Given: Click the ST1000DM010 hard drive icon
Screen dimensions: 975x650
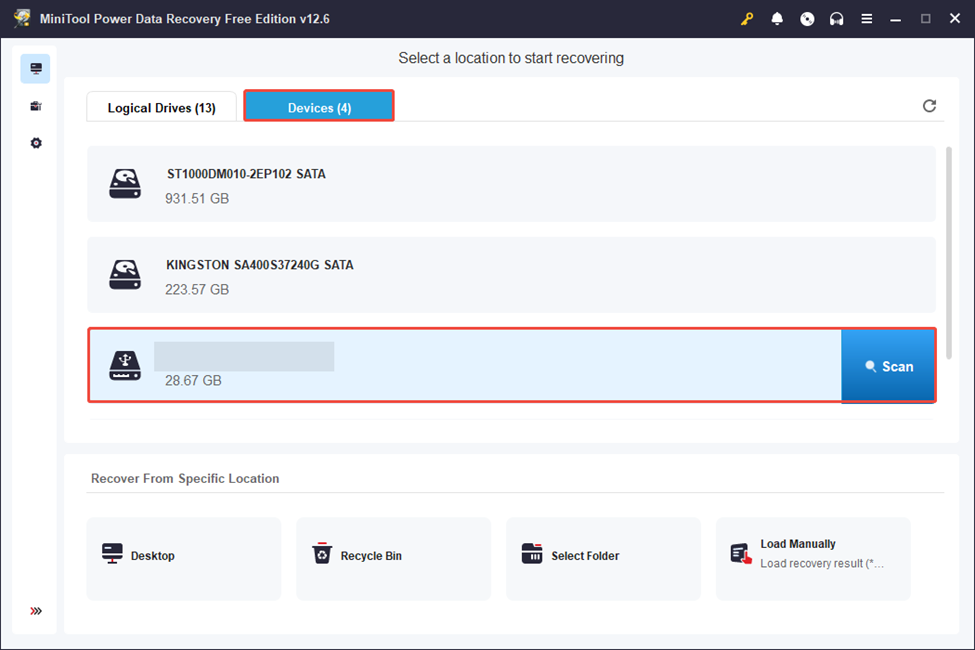Looking at the screenshot, I should coord(125,183).
